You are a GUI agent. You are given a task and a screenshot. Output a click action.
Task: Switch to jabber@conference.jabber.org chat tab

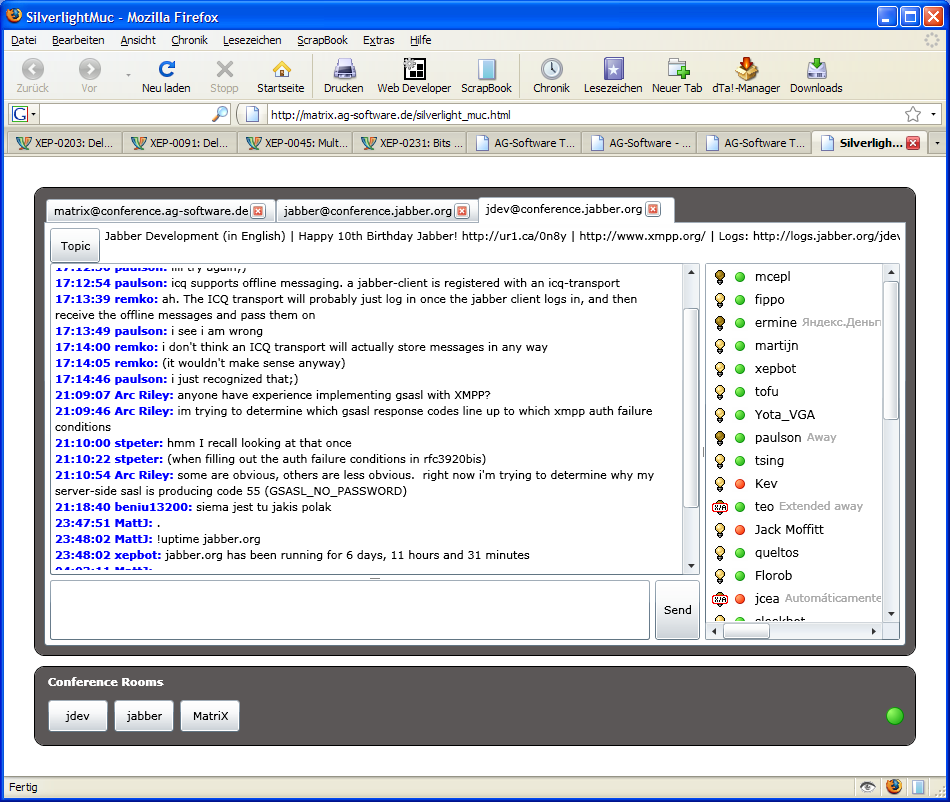point(367,211)
